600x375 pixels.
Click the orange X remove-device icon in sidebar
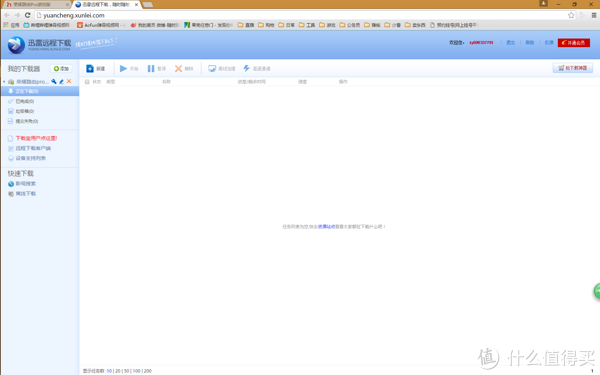[x=69, y=81]
